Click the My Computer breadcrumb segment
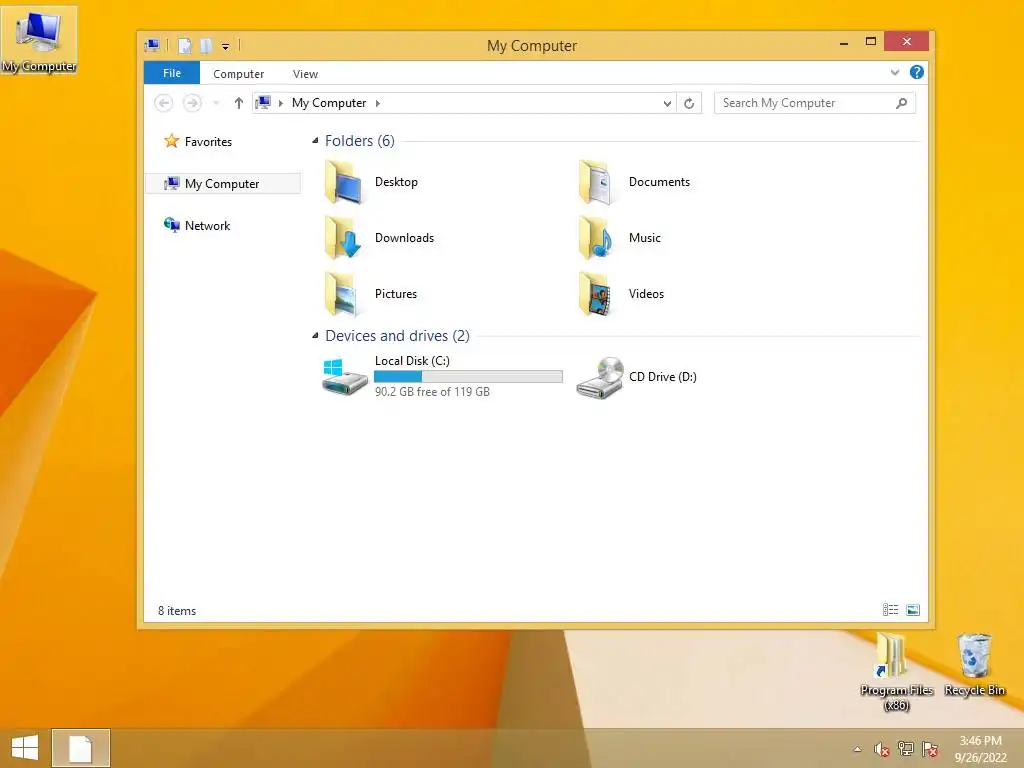This screenshot has height=768, width=1024. point(328,103)
